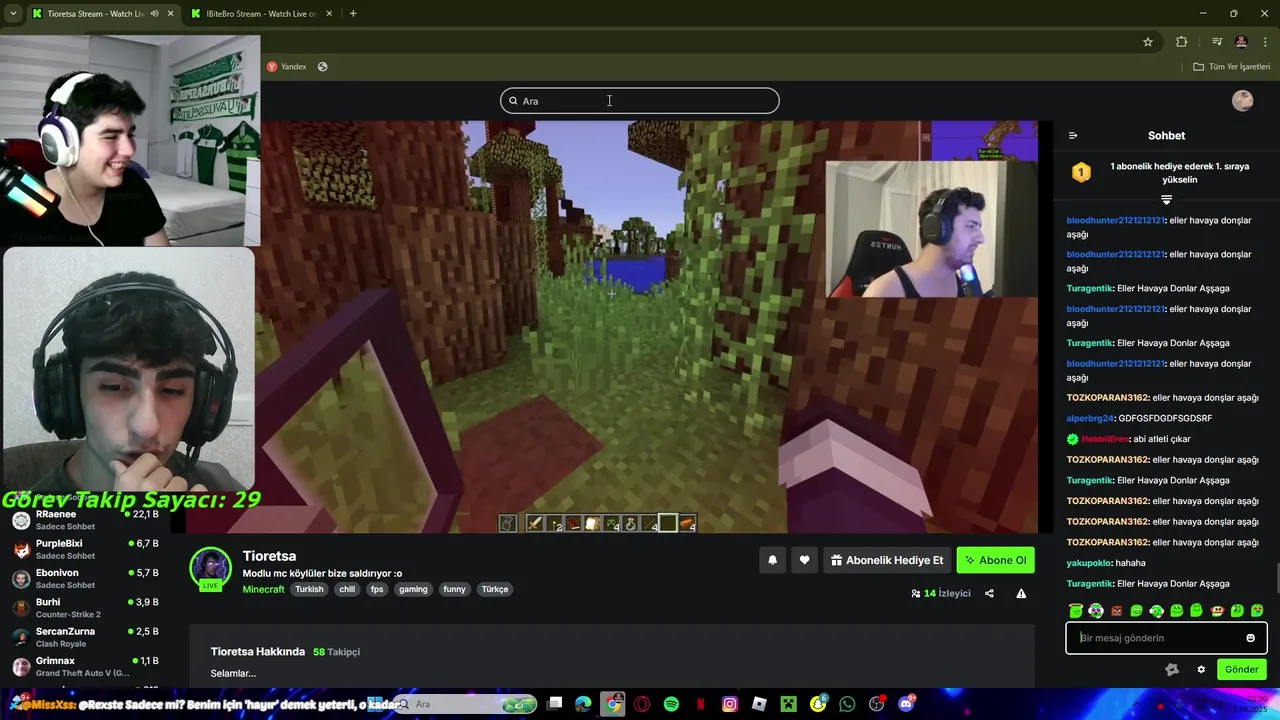Expand the gift leaderboard arrow in chat
The width and height of the screenshot is (1280, 720).
(x=1166, y=200)
